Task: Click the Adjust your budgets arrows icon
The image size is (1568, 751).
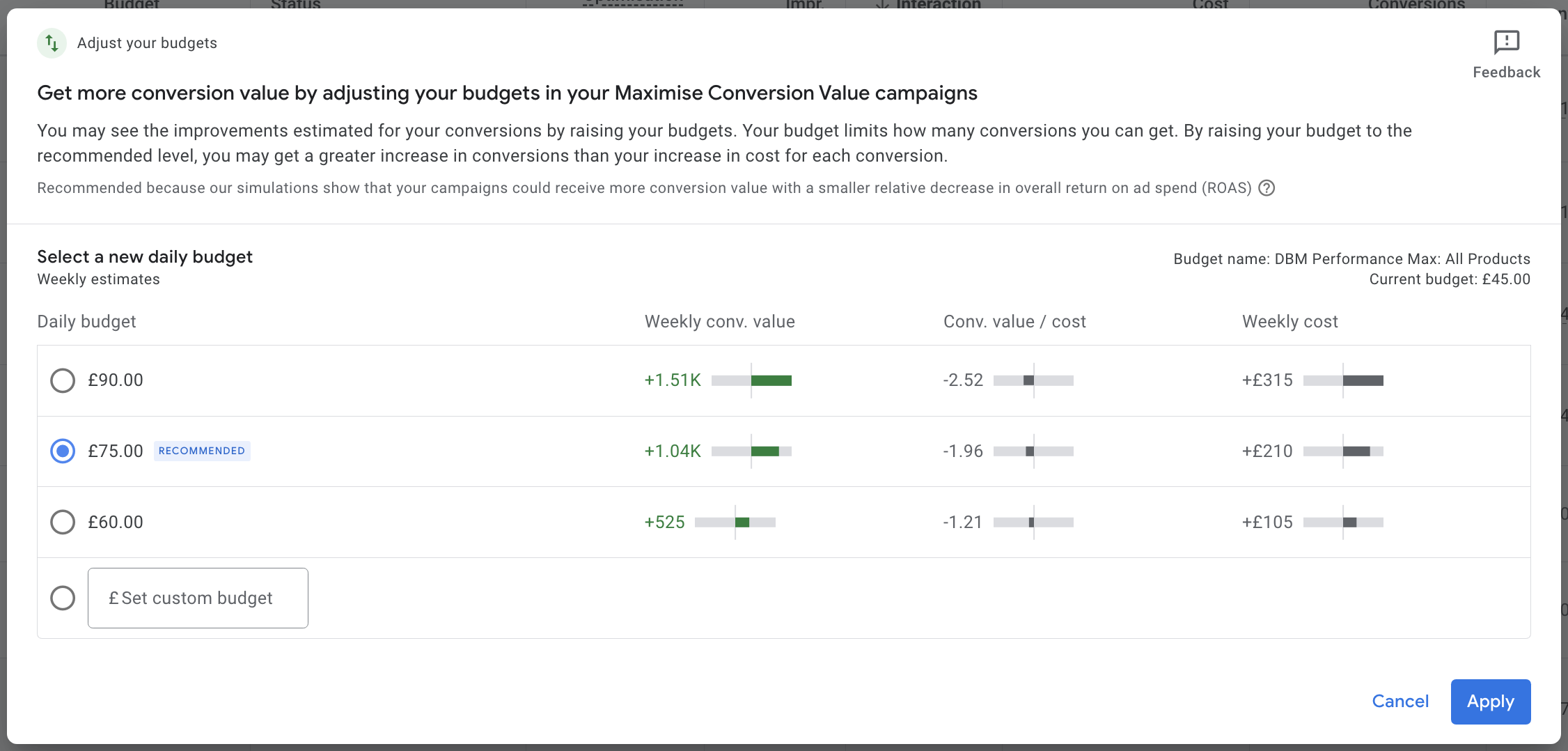Action: (x=52, y=43)
